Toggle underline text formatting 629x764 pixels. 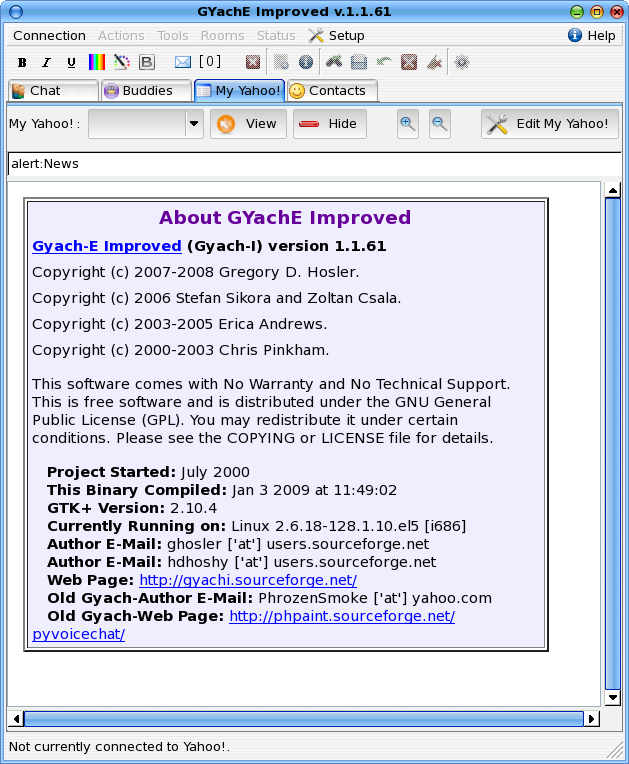71,62
